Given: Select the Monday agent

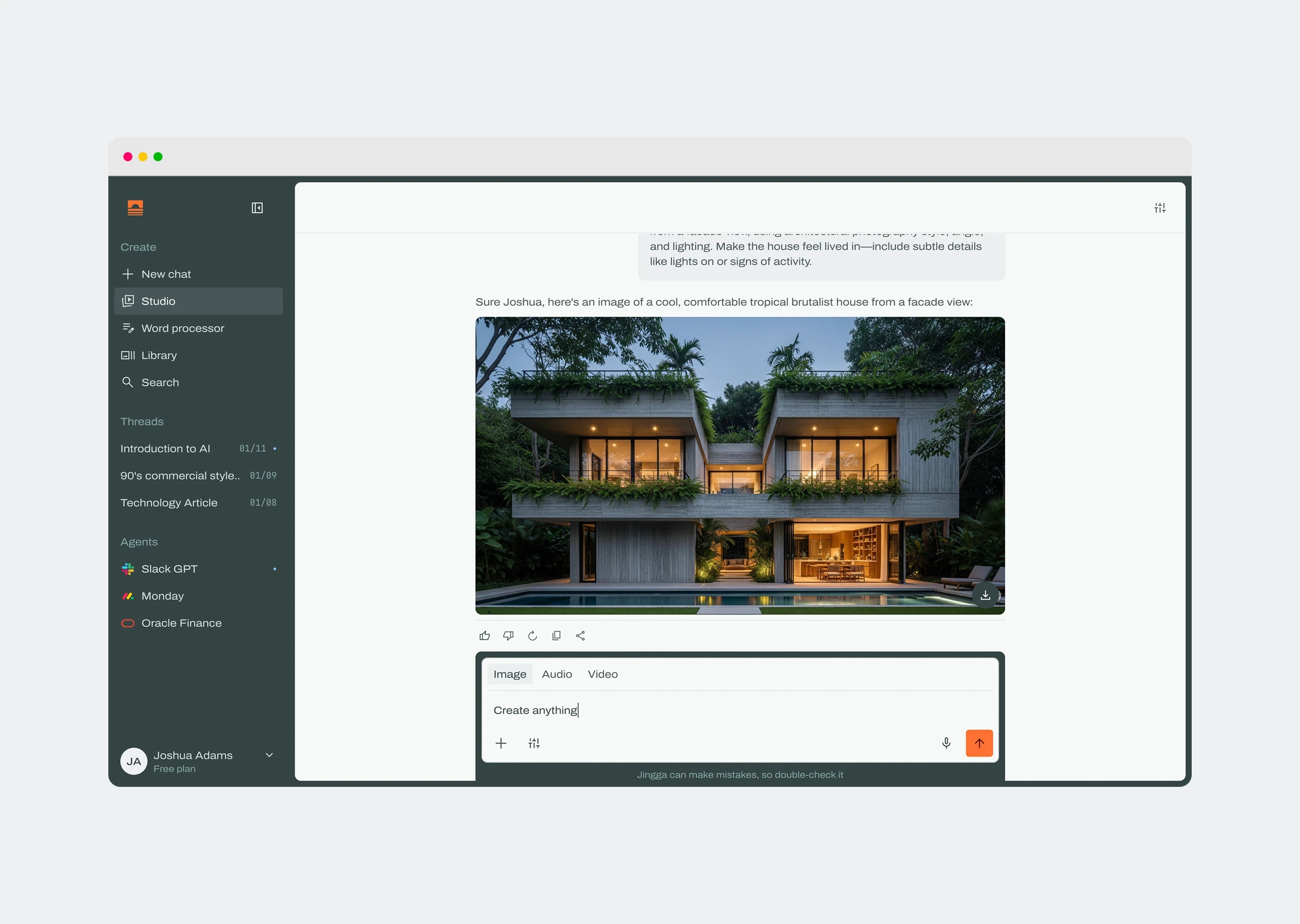Looking at the screenshot, I should coord(198,596).
